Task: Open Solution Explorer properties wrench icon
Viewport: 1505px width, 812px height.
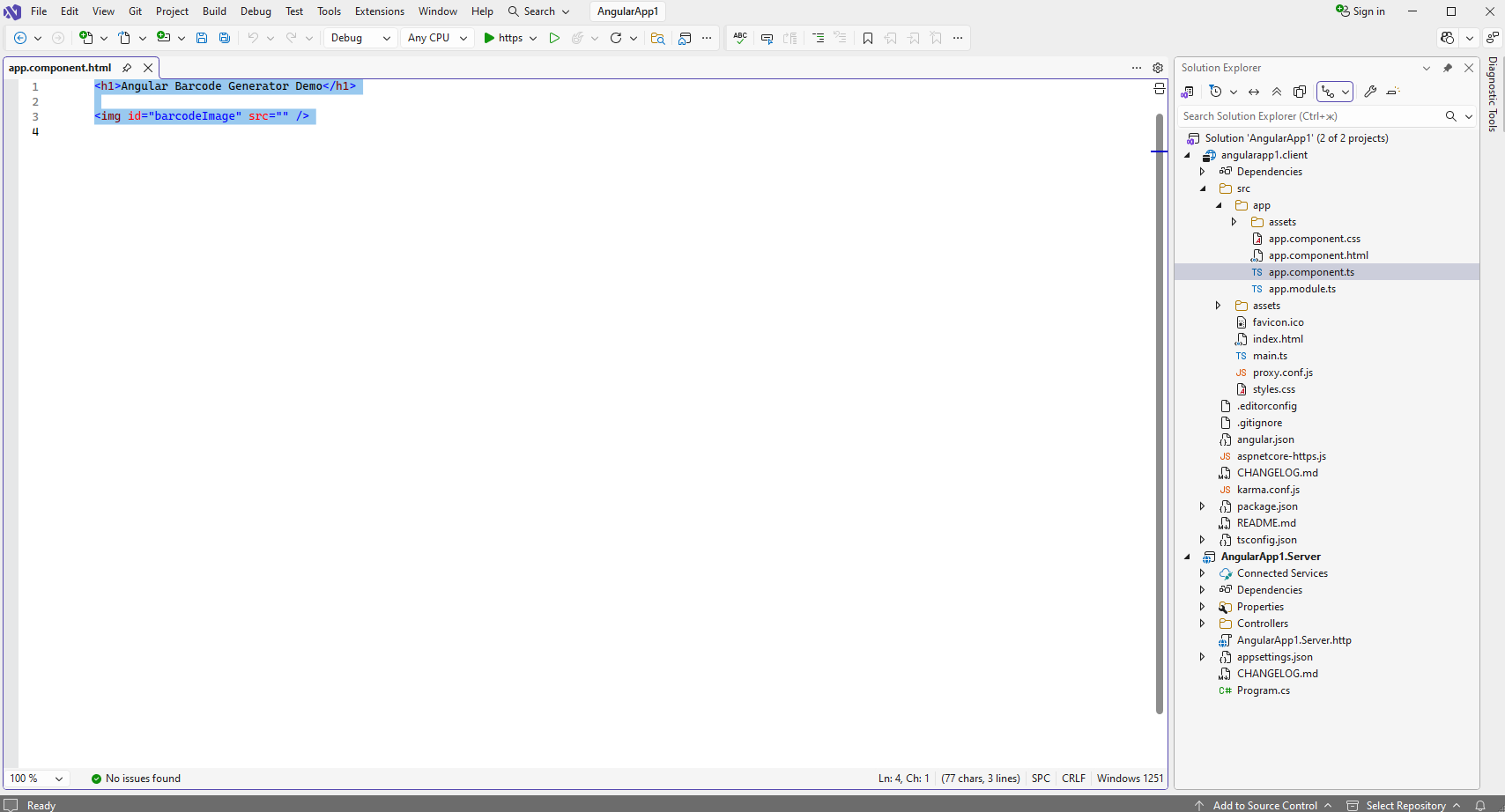Action: click(x=1370, y=92)
